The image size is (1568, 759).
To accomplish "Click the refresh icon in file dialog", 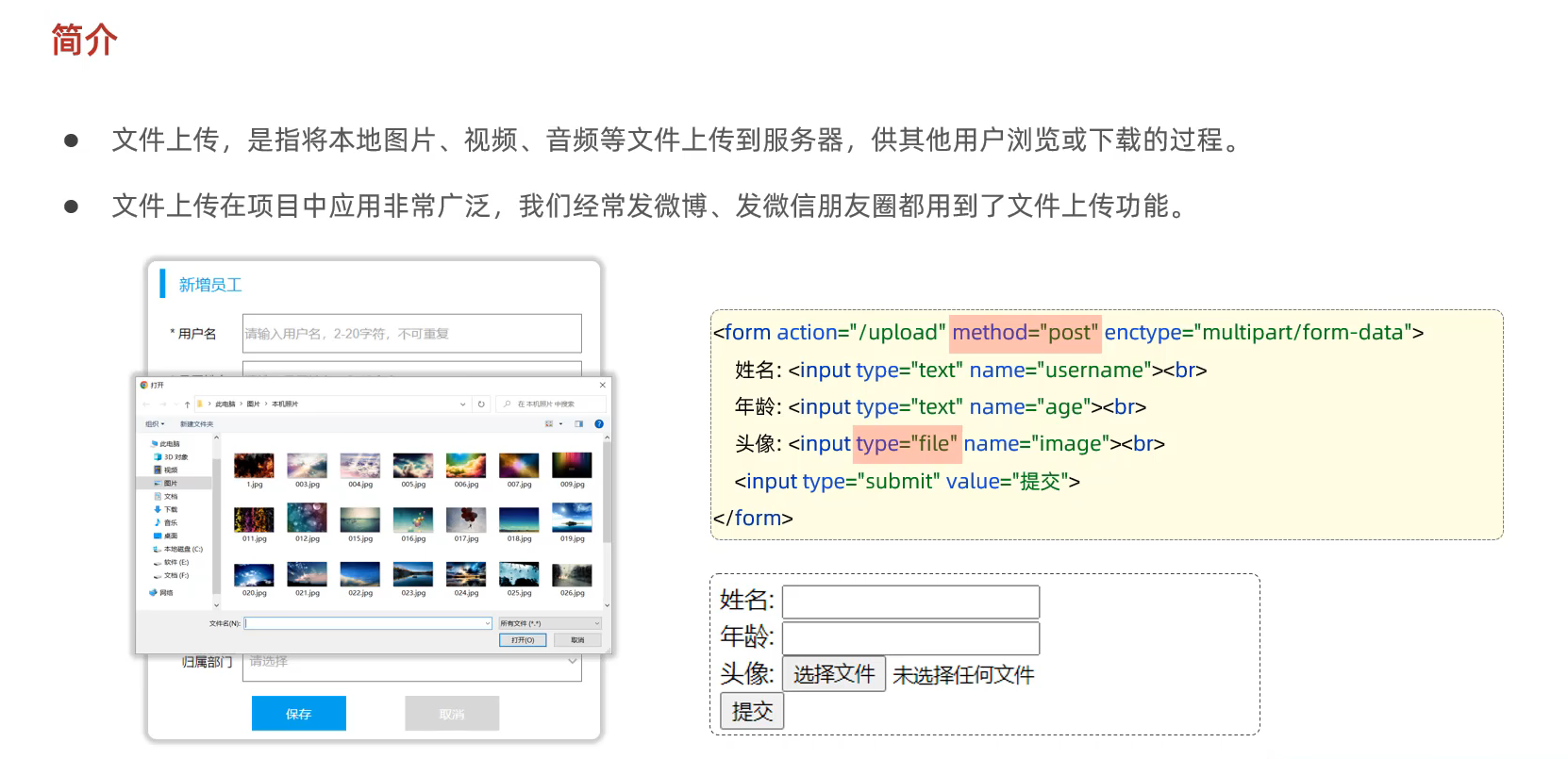I will [x=481, y=404].
